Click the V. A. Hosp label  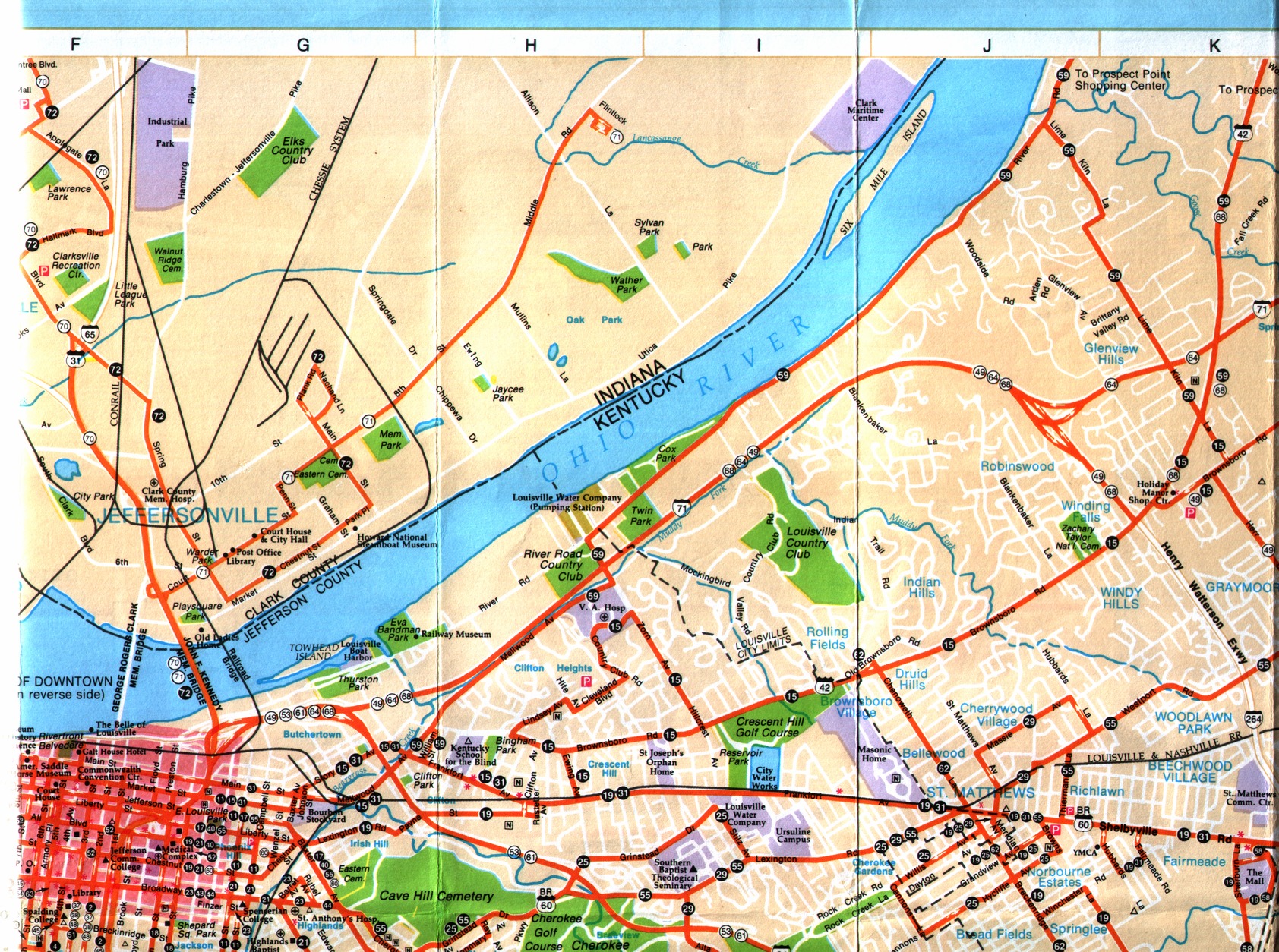click(602, 607)
